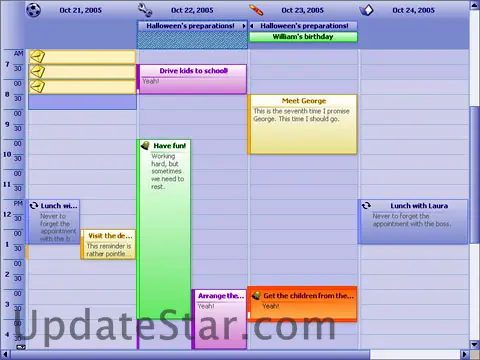Click the recurrence icon on Lunch with Laura

[366, 206]
